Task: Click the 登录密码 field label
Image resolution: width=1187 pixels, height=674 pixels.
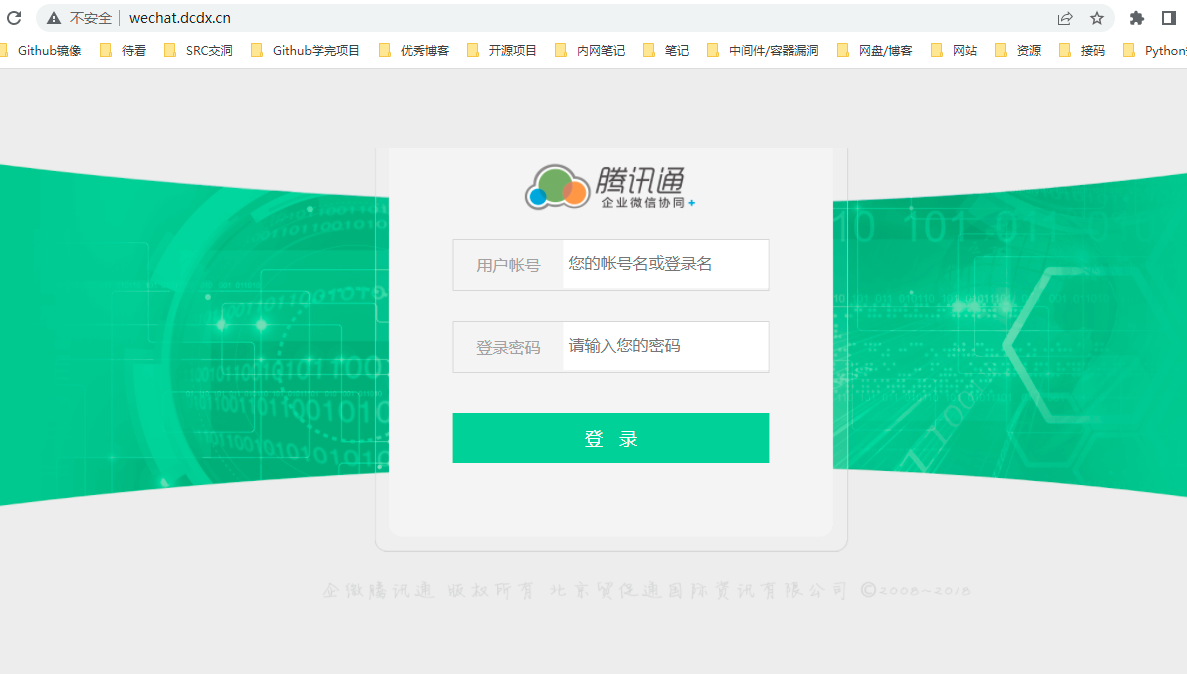Action: click(x=508, y=347)
